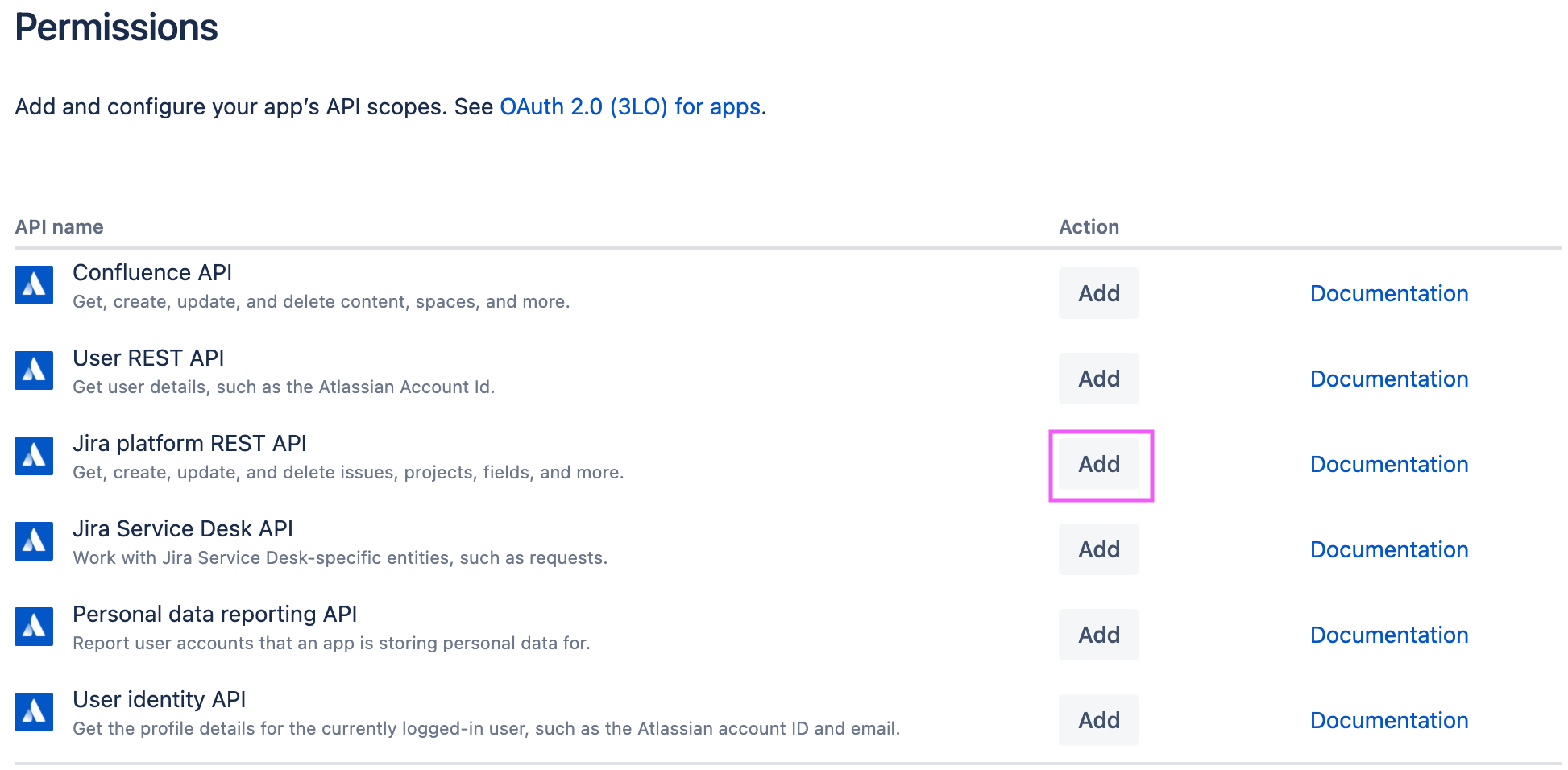Add the Confluence API scope
Image resolution: width=1568 pixels, height=770 pixels.
(1098, 293)
